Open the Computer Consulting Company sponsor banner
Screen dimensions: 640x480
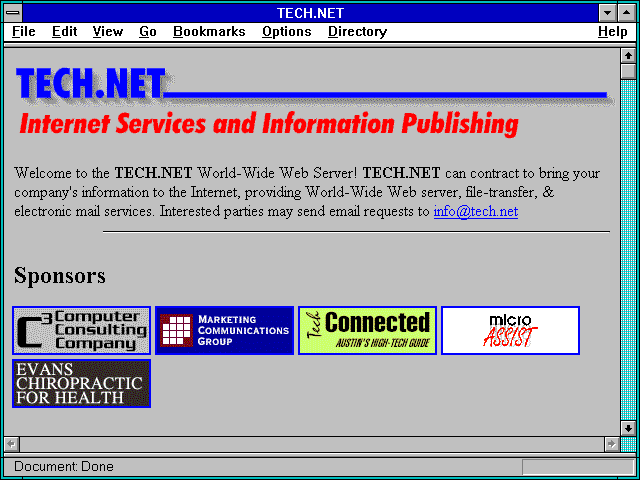tap(82, 331)
